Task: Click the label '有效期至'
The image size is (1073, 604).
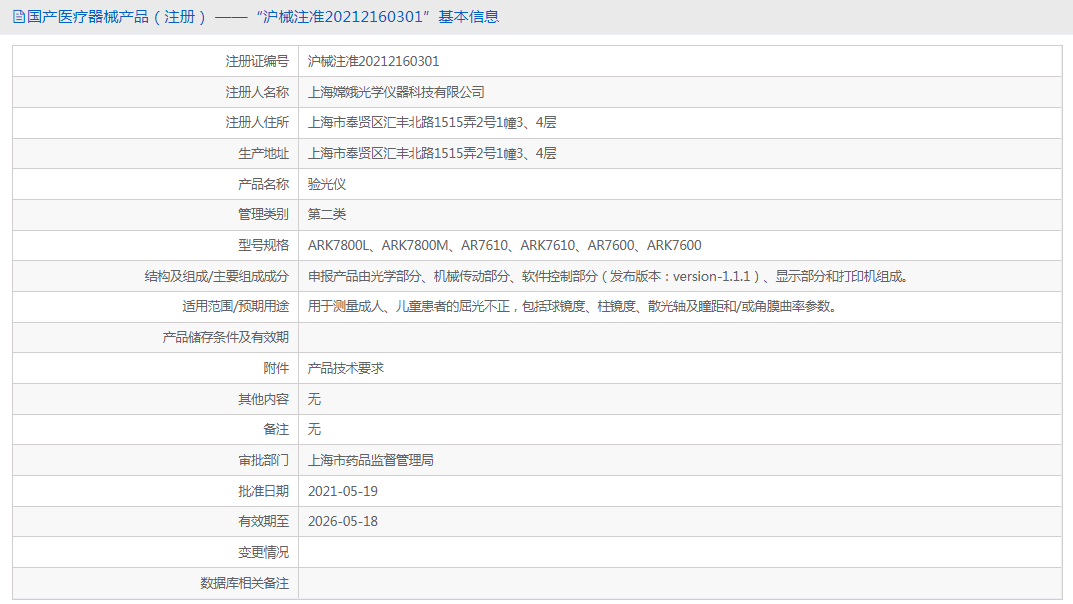Action: [263, 521]
